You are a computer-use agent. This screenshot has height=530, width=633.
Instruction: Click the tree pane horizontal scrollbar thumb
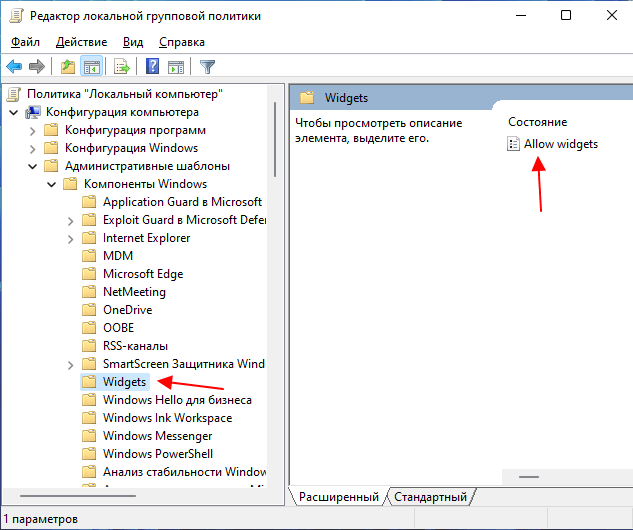78,496
